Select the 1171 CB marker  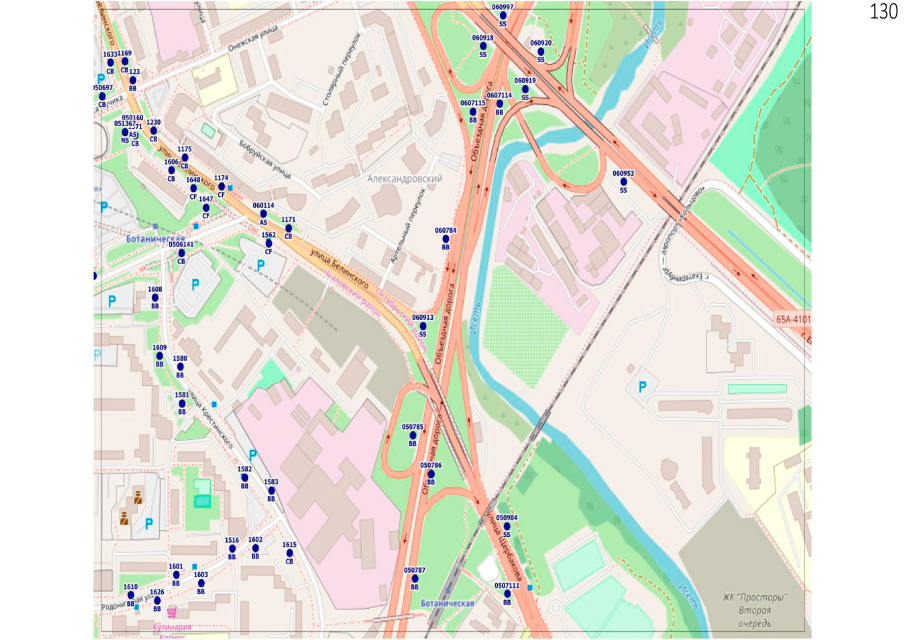coord(288,228)
